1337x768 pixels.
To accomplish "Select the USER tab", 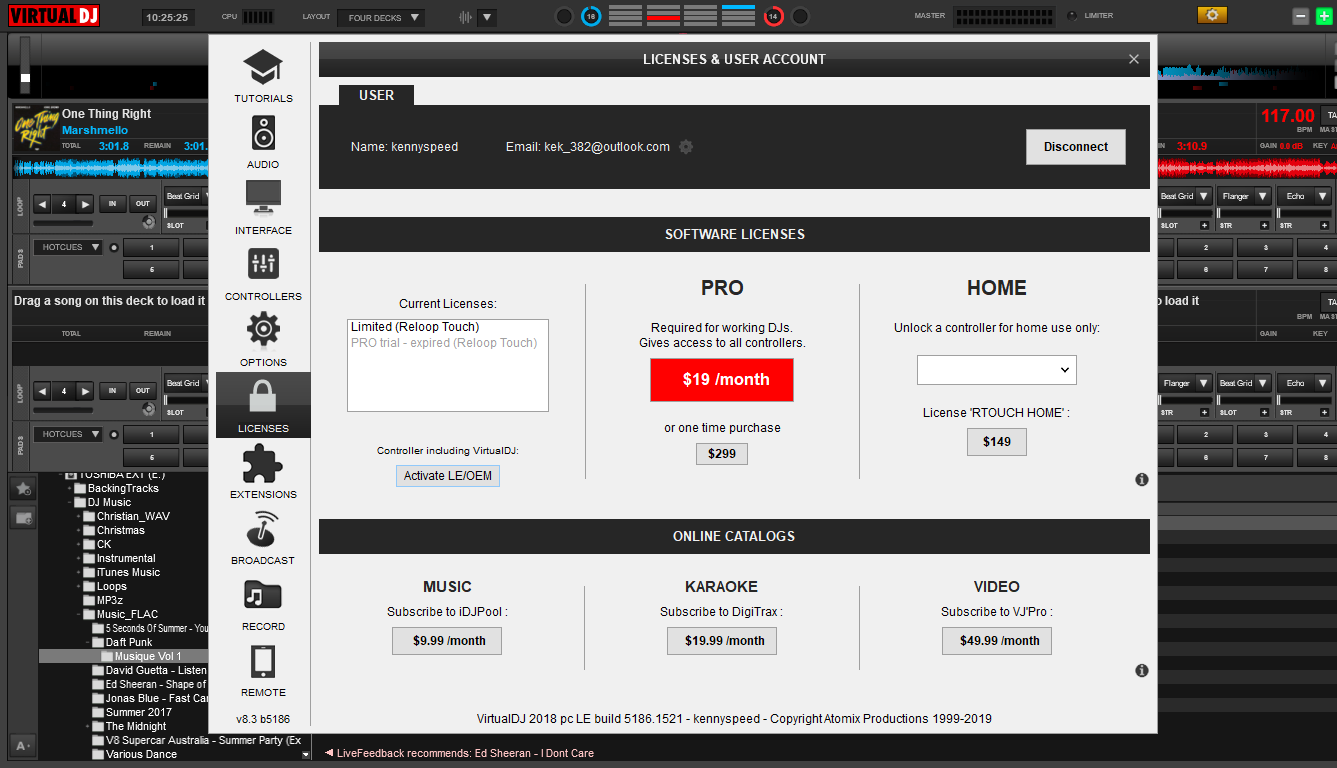I will click(x=376, y=95).
